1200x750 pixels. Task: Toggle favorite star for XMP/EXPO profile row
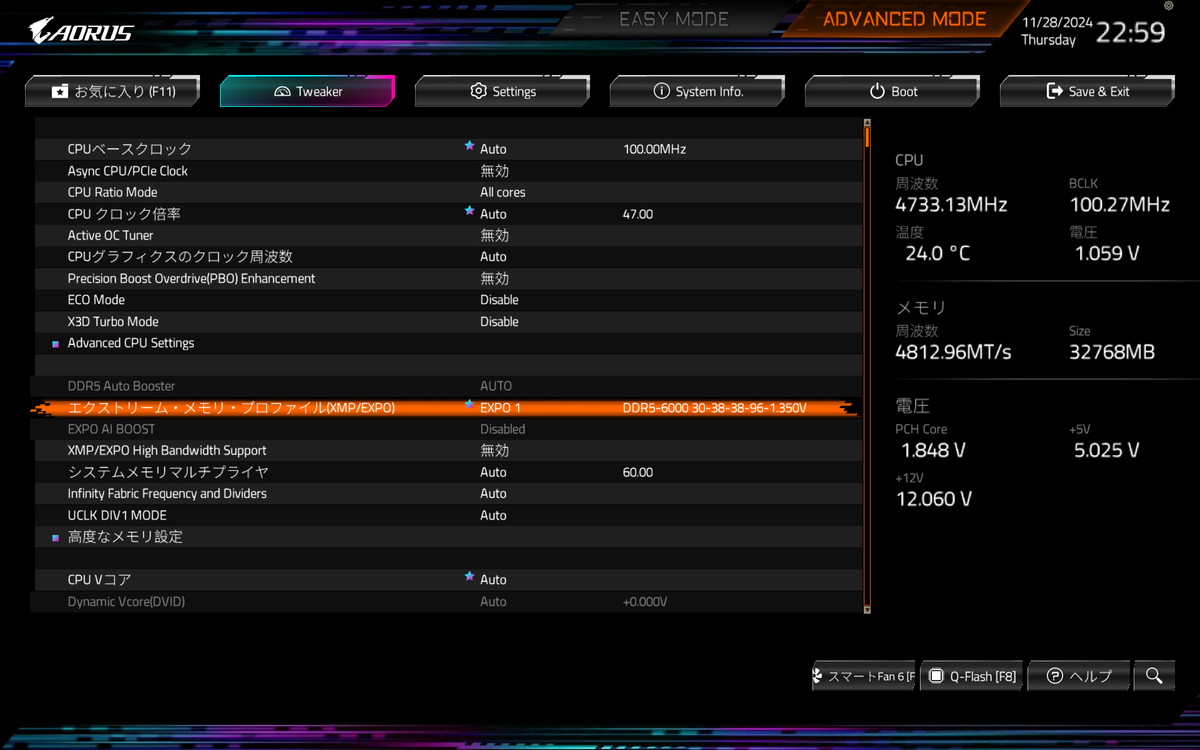click(x=469, y=406)
